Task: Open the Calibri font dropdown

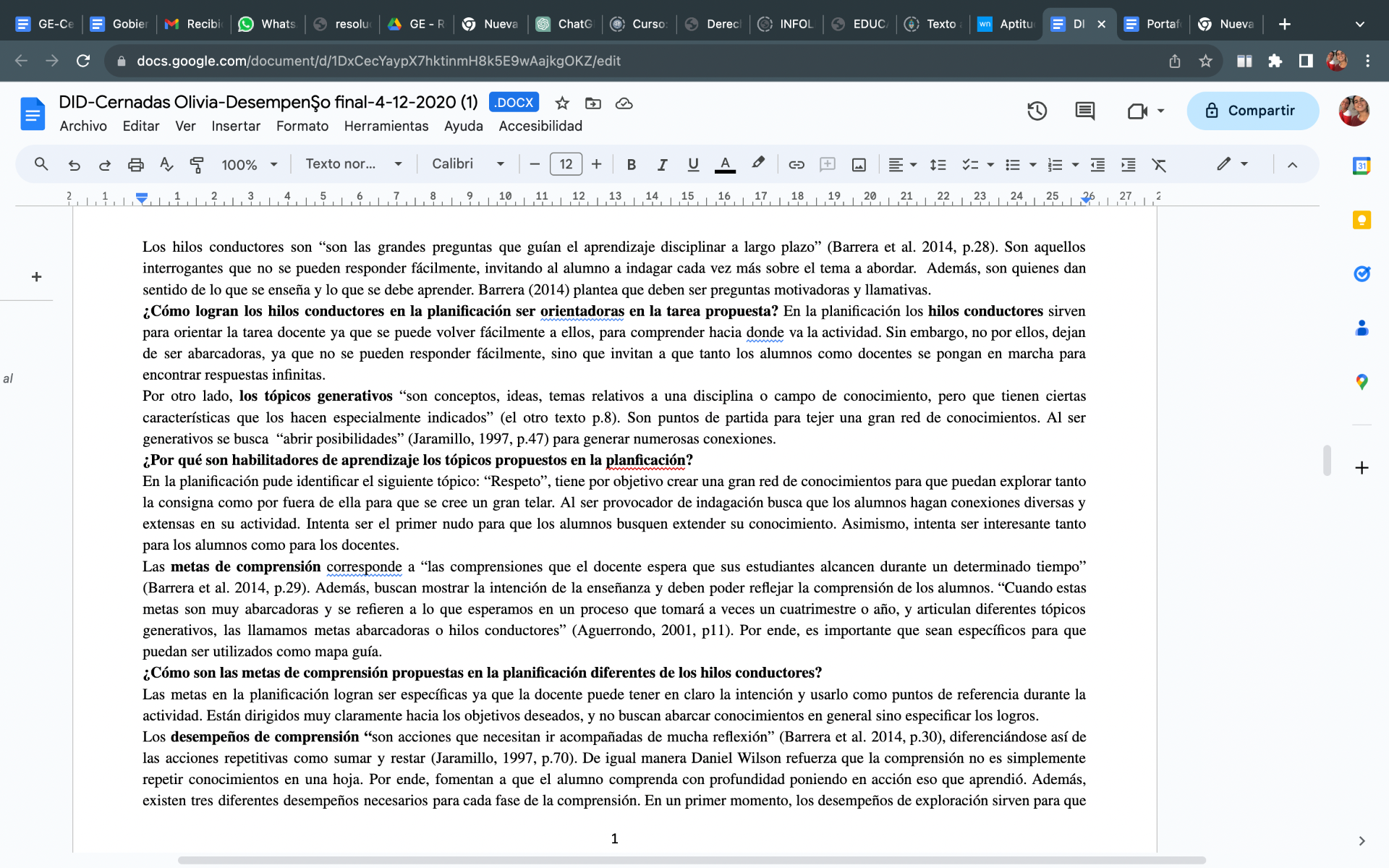Action: (468, 164)
